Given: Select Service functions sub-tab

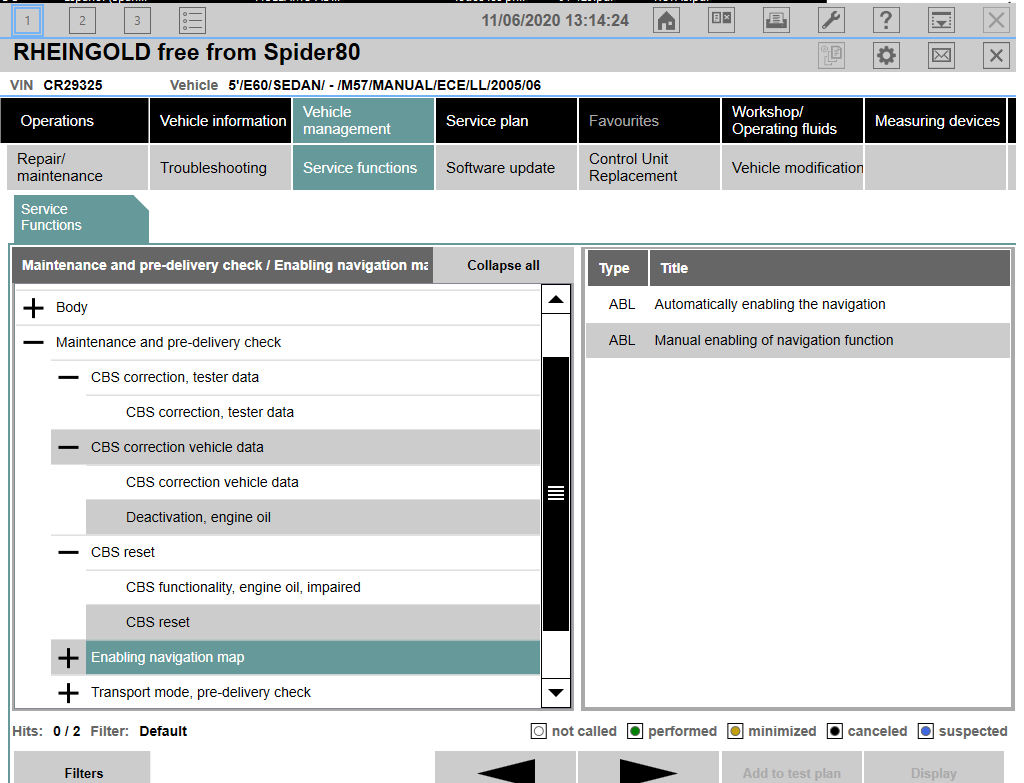Looking at the screenshot, I should click(363, 168).
